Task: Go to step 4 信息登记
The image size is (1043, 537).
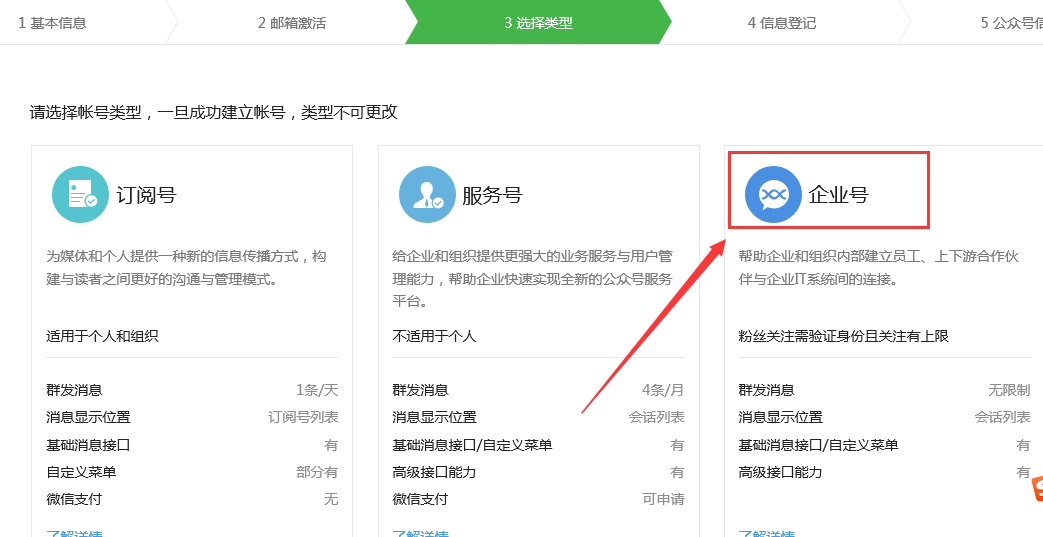Action: 782,23
